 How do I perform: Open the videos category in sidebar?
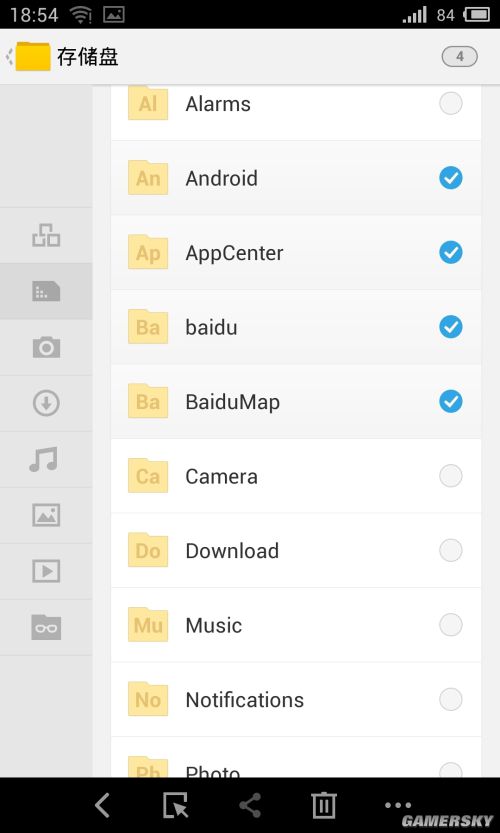tap(46, 571)
